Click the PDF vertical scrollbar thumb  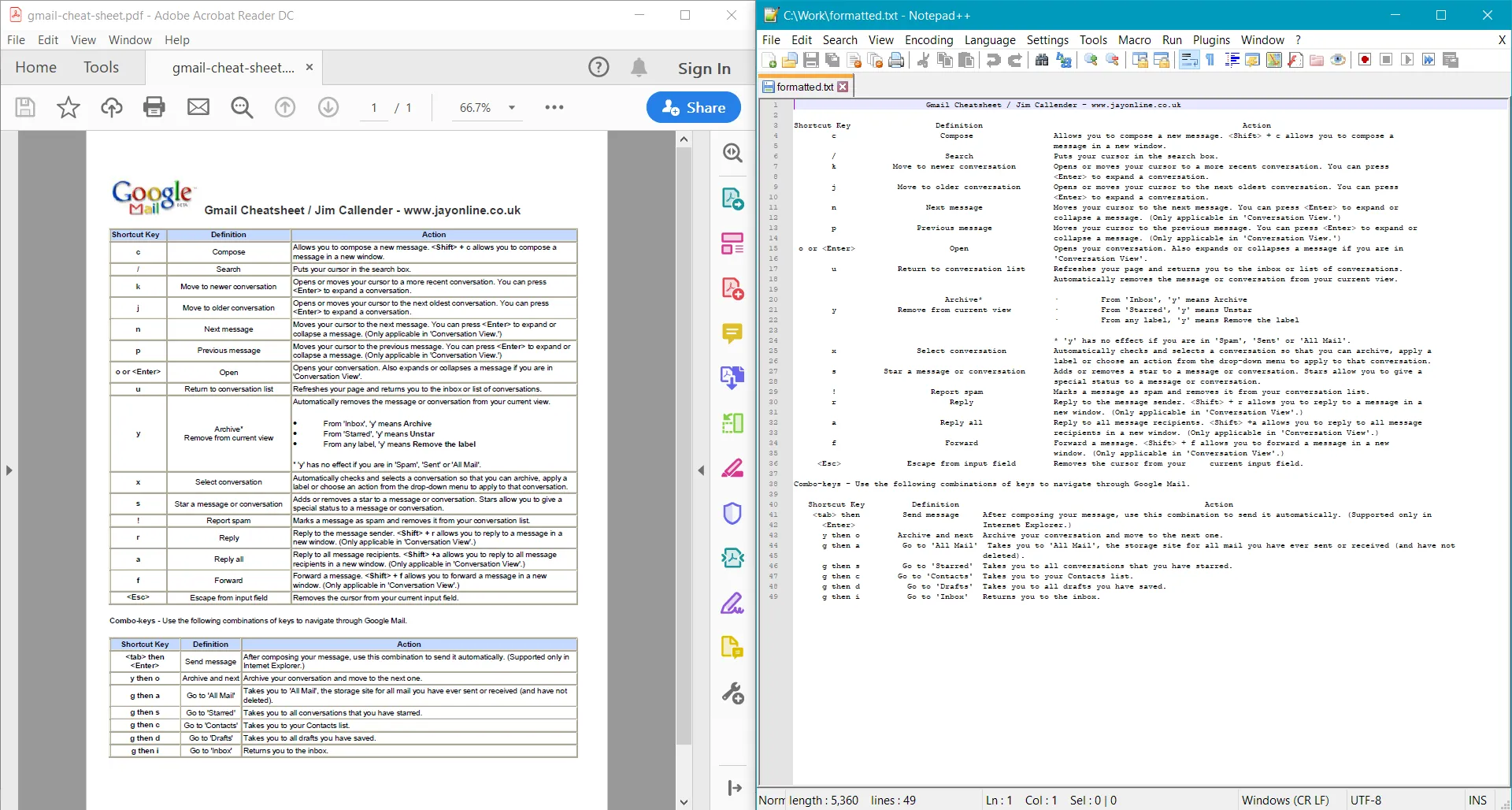(x=684, y=445)
